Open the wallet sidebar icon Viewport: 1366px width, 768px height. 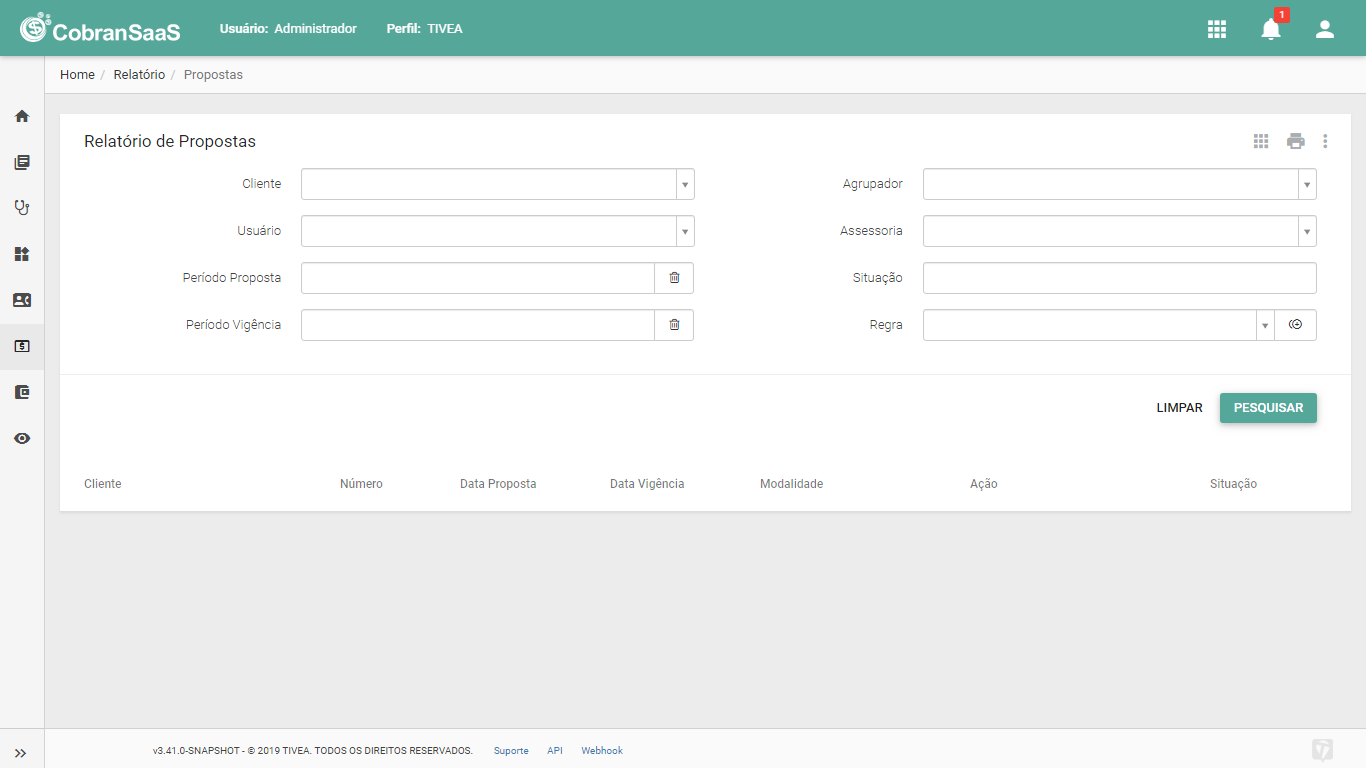22,392
